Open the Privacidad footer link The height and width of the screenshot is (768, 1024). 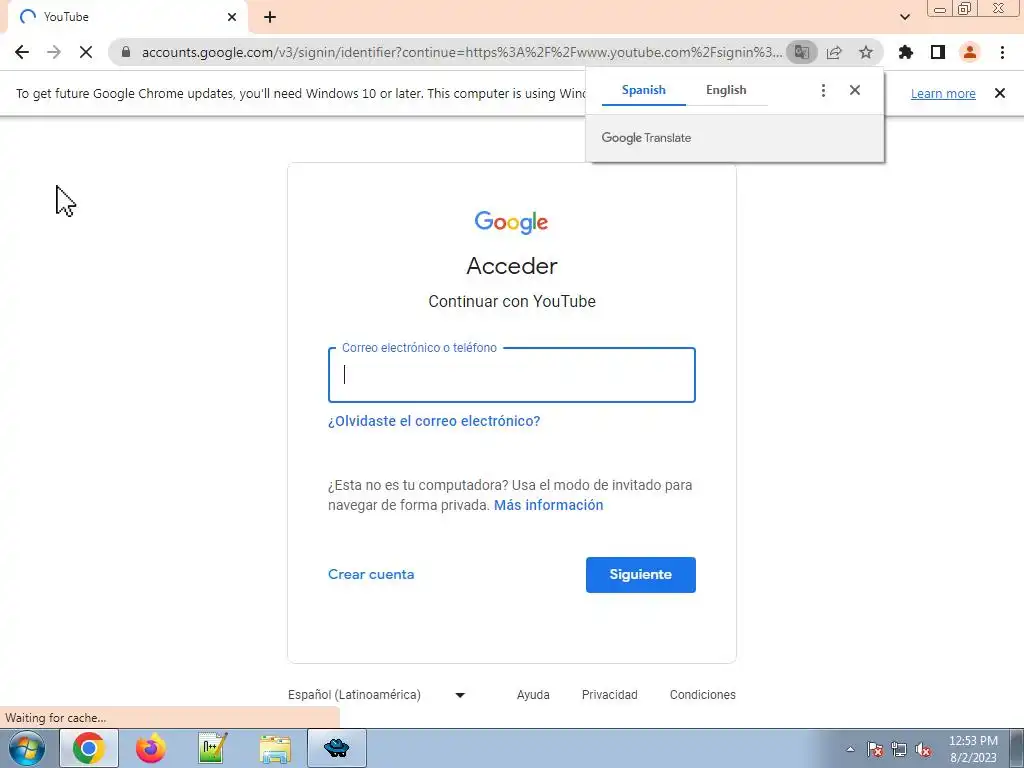coord(609,695)
